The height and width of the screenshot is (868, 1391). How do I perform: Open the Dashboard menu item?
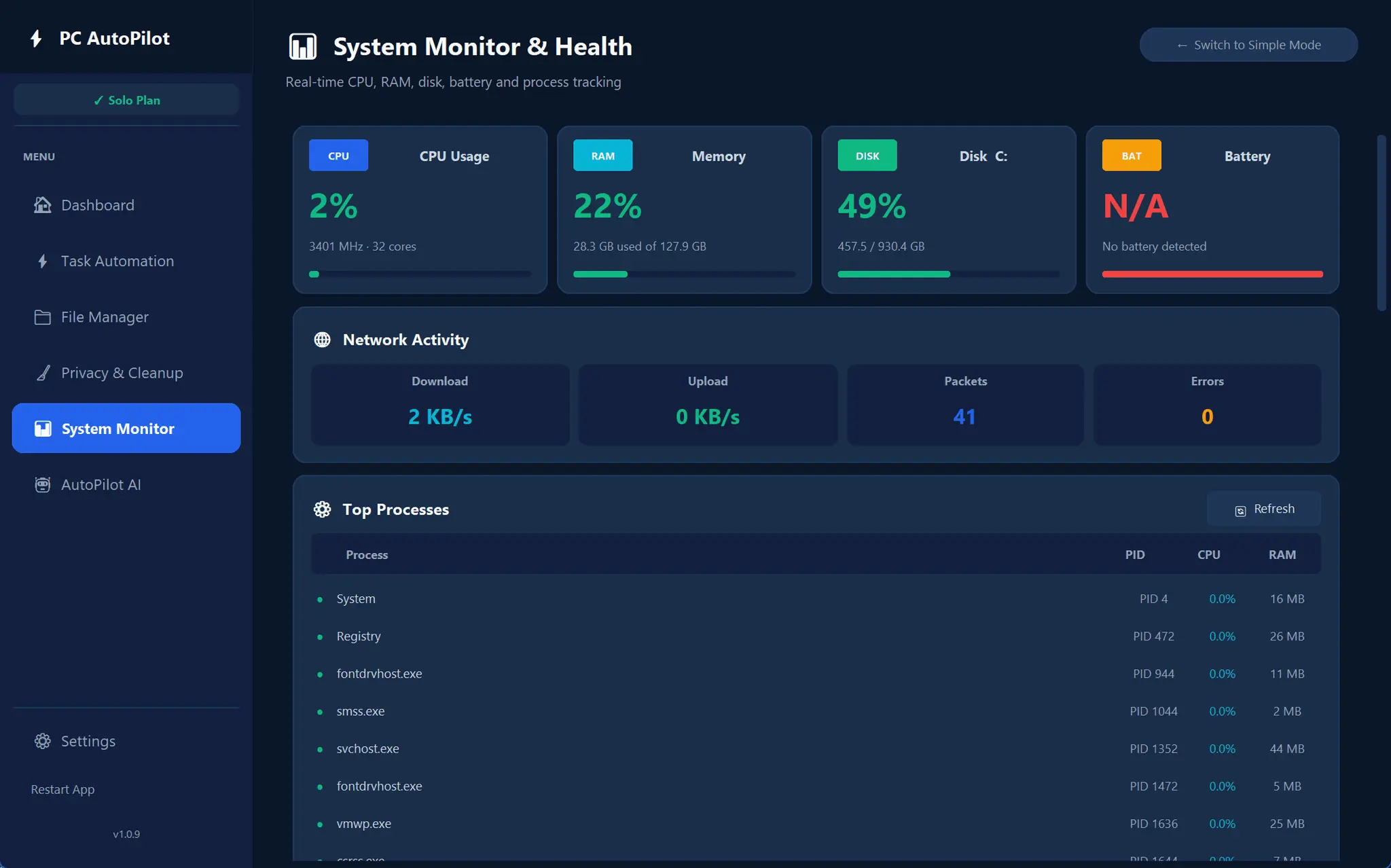[126, 205]
